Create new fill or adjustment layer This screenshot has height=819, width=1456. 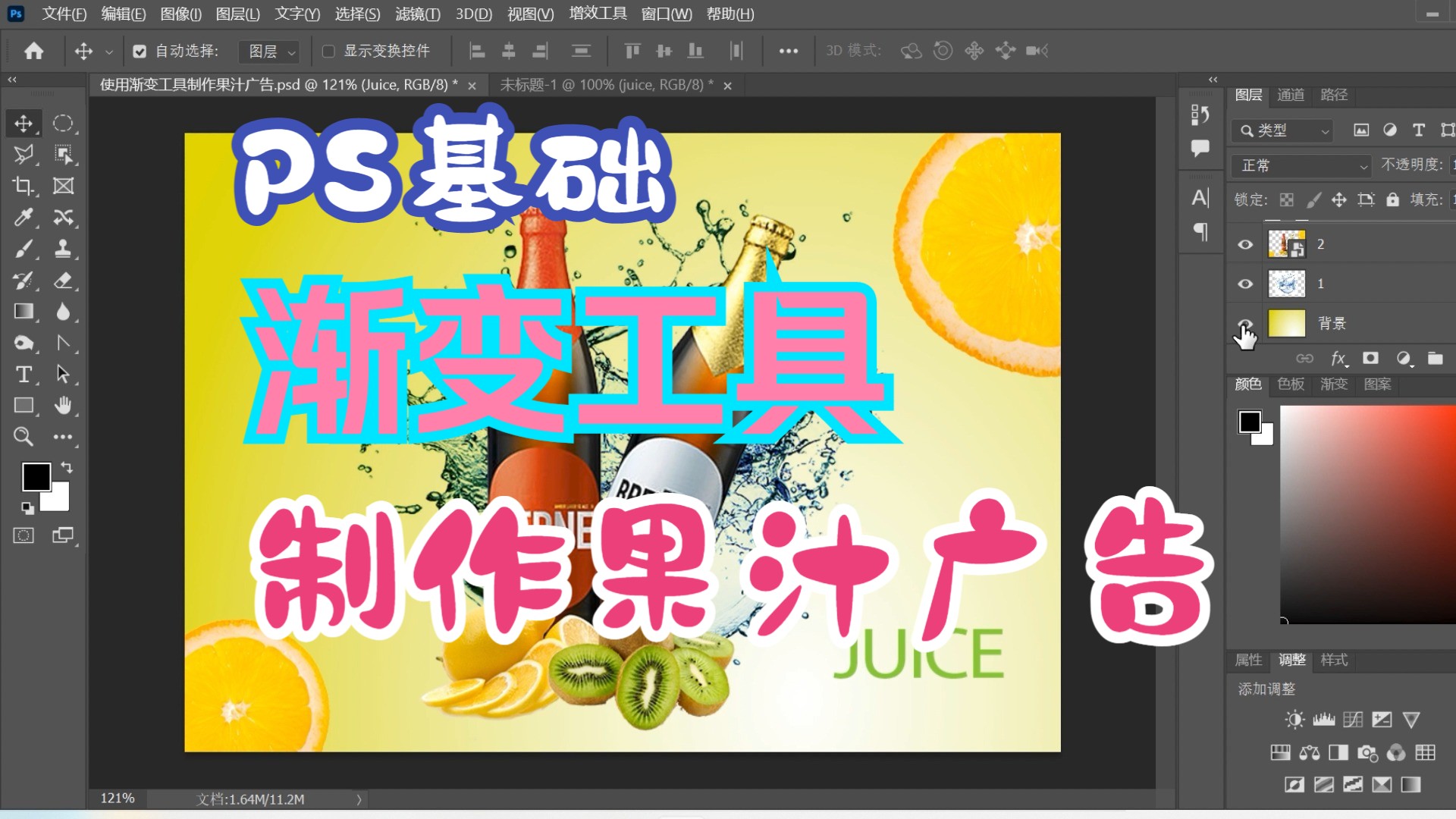[x=1404, y=358]
